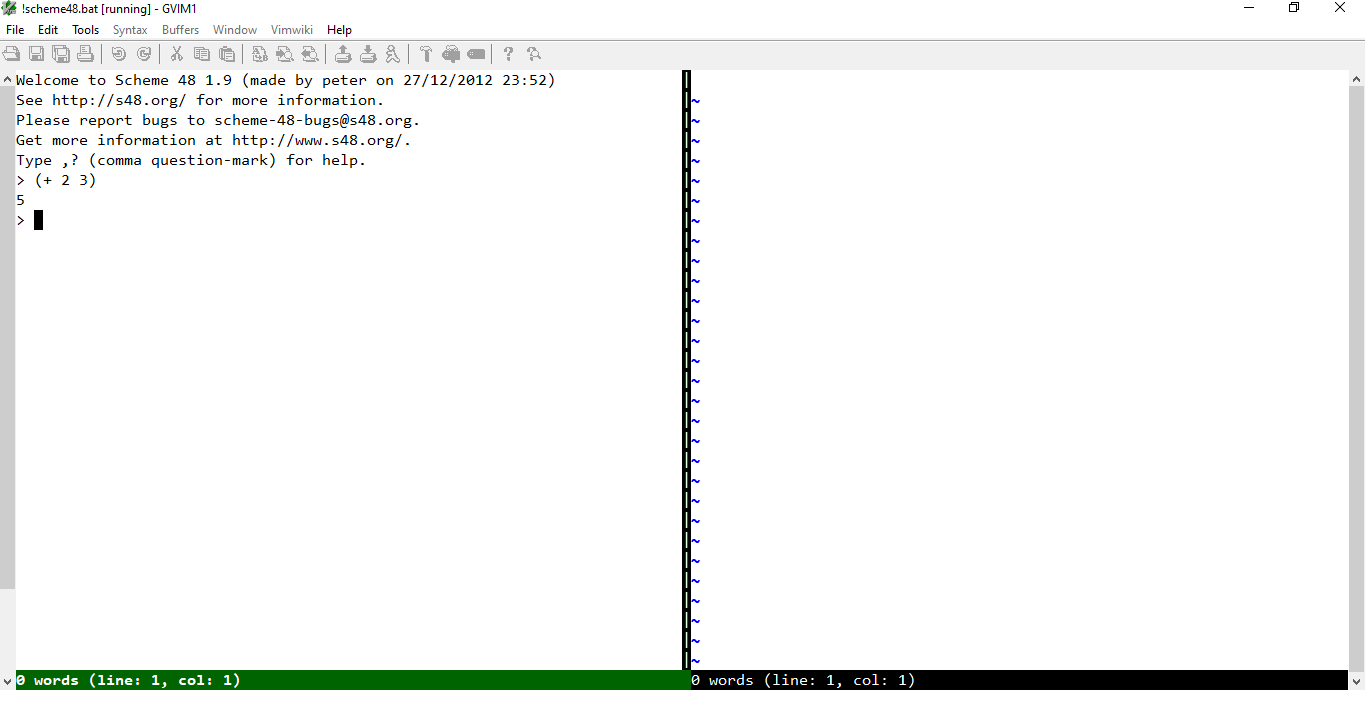
Task: Click the Open file toolbar icon
Action: [x=11, y=54]
